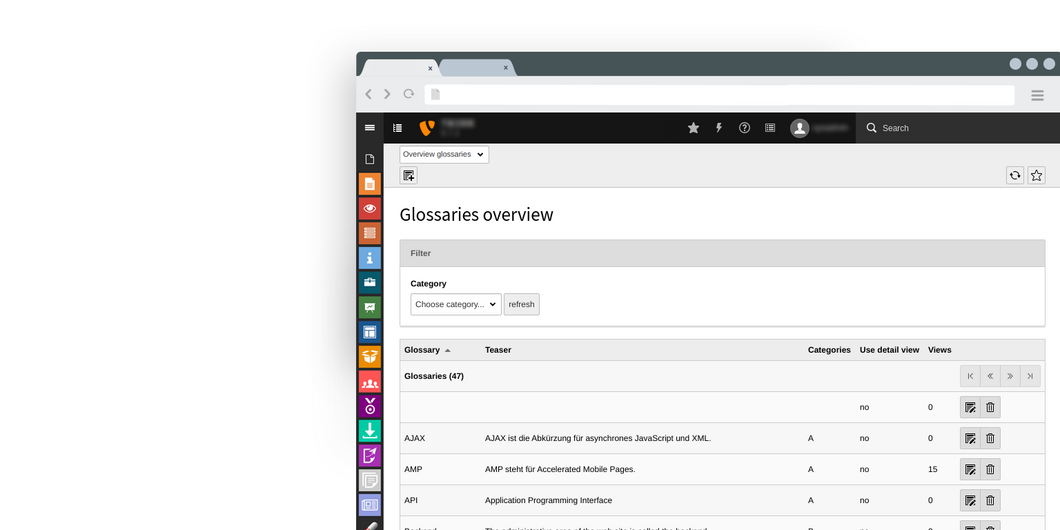Edit the API glossary entry
This screenshot has height=530, width=1060.
point(970,500)
